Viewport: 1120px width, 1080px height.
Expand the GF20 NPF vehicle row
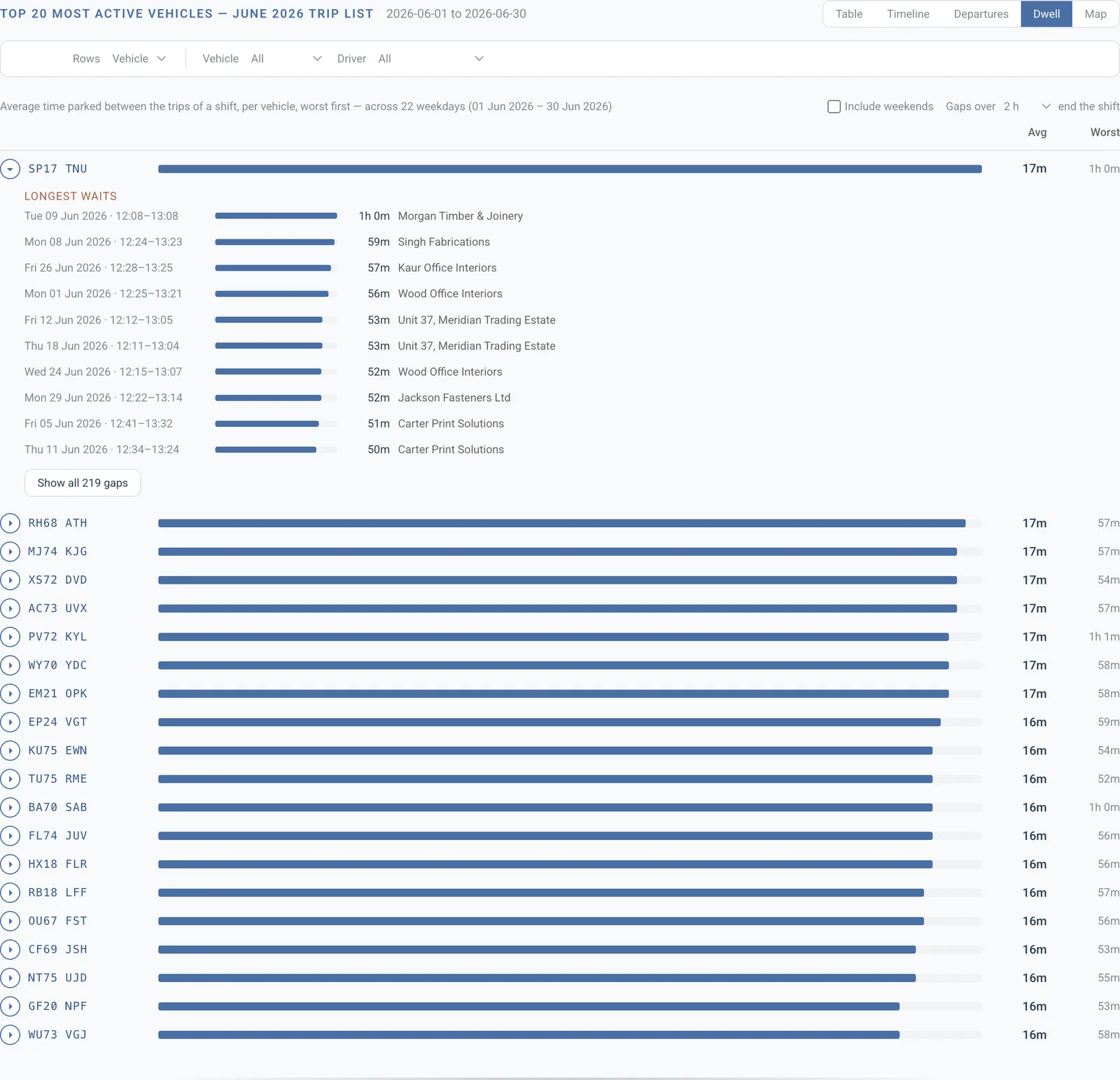point(10,1007)
